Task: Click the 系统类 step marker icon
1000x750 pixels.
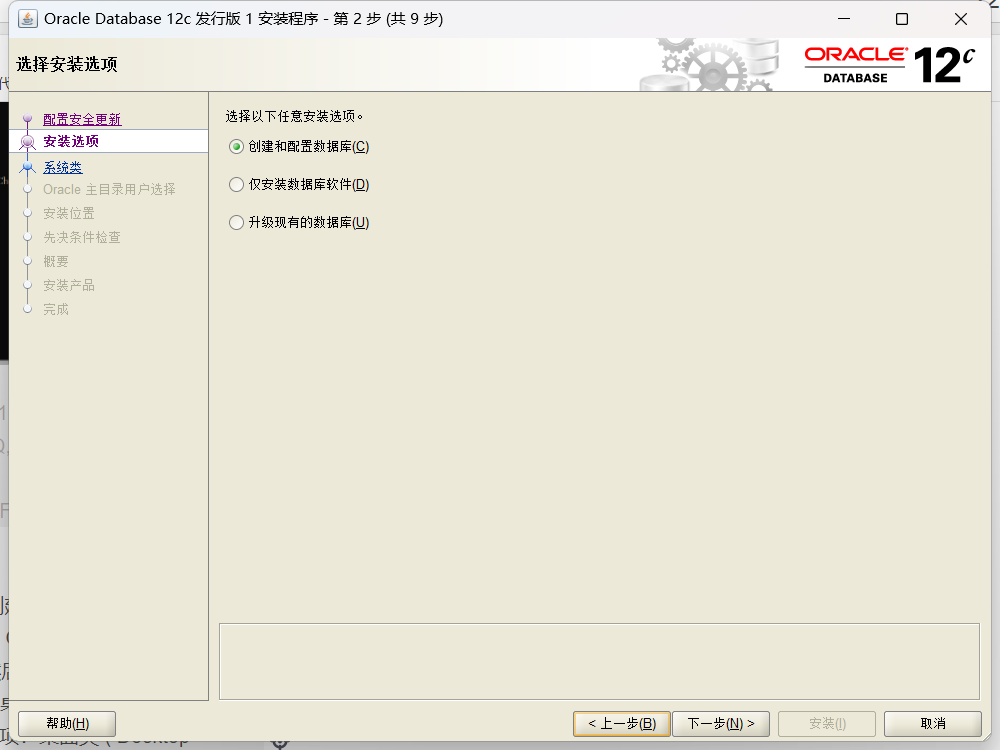Action: (x=27, y=168)
